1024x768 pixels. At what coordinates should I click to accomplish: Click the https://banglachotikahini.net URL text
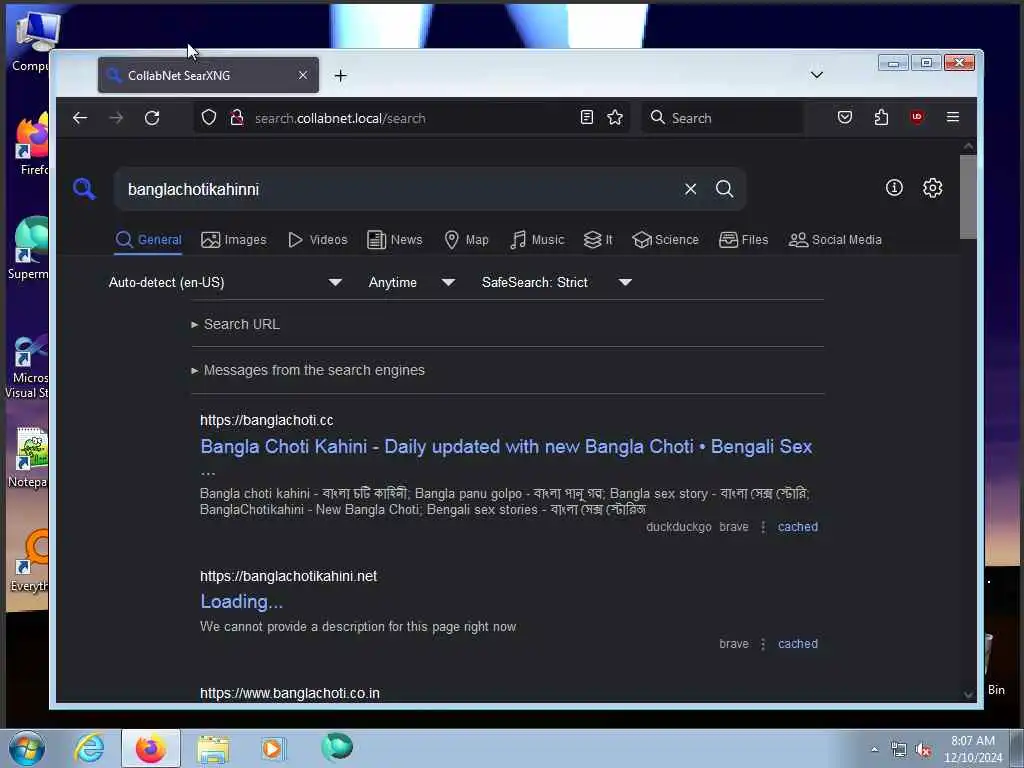coord(288,576)
